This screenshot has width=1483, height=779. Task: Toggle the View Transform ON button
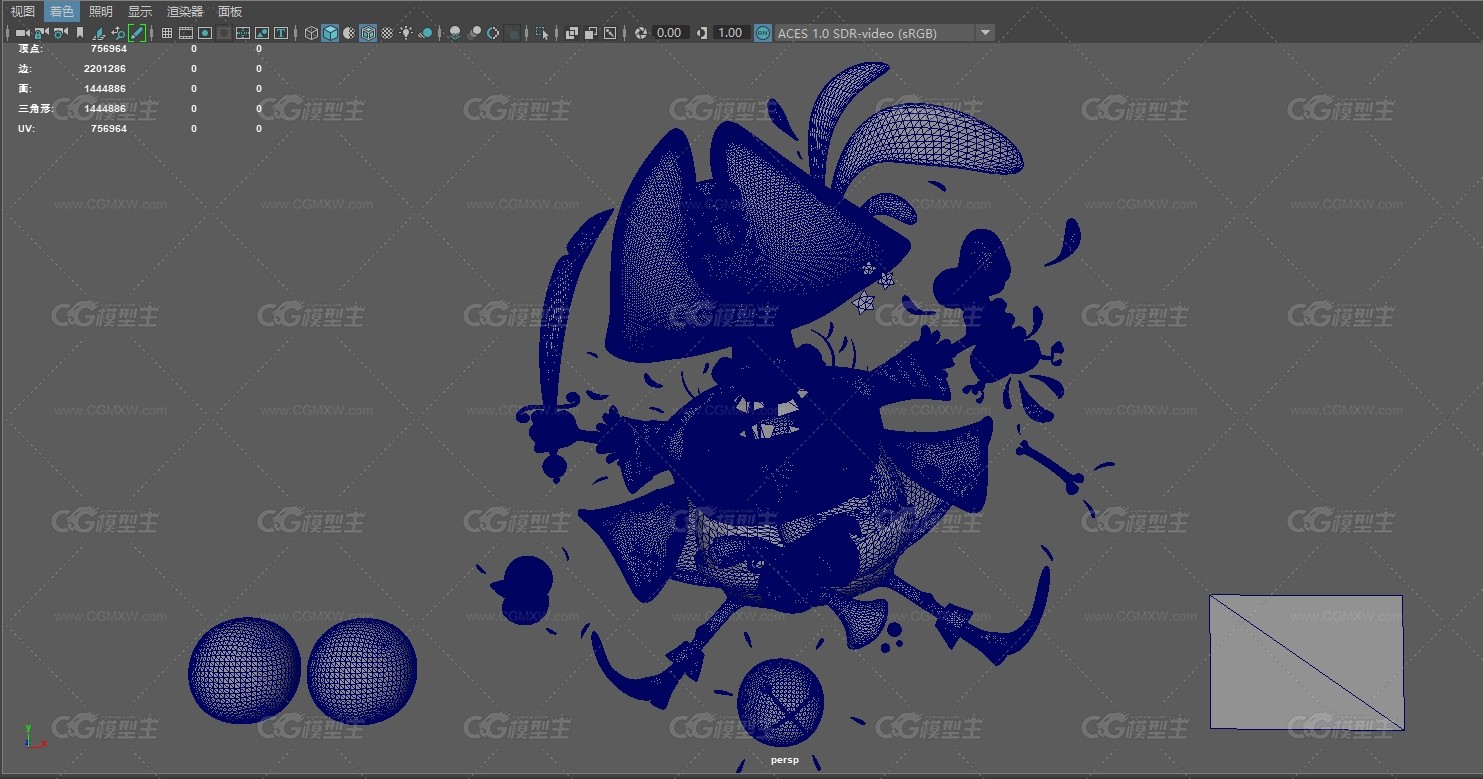click(x=763, y=33)
